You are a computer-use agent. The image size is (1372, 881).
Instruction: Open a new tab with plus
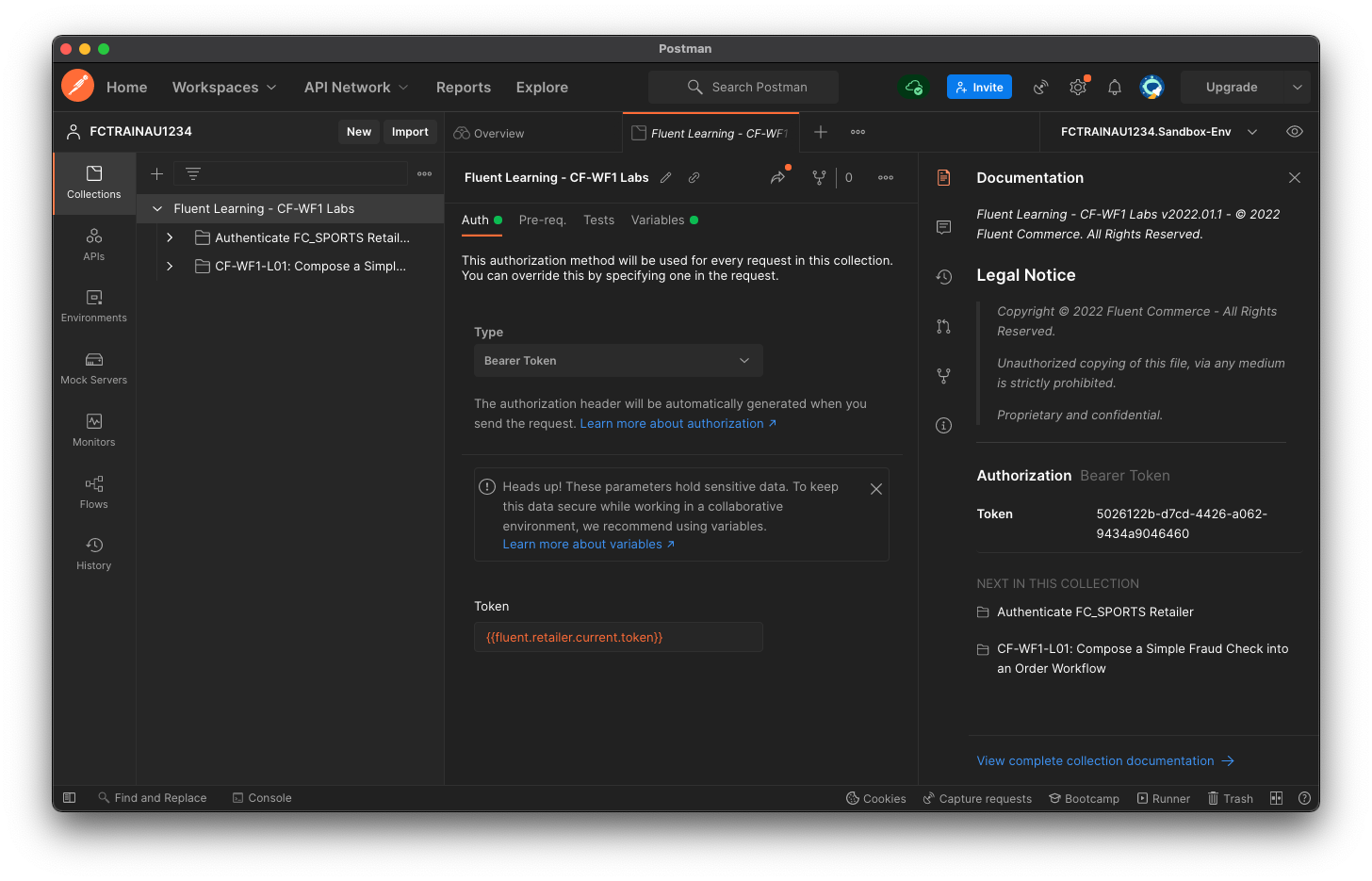[821, 132]
